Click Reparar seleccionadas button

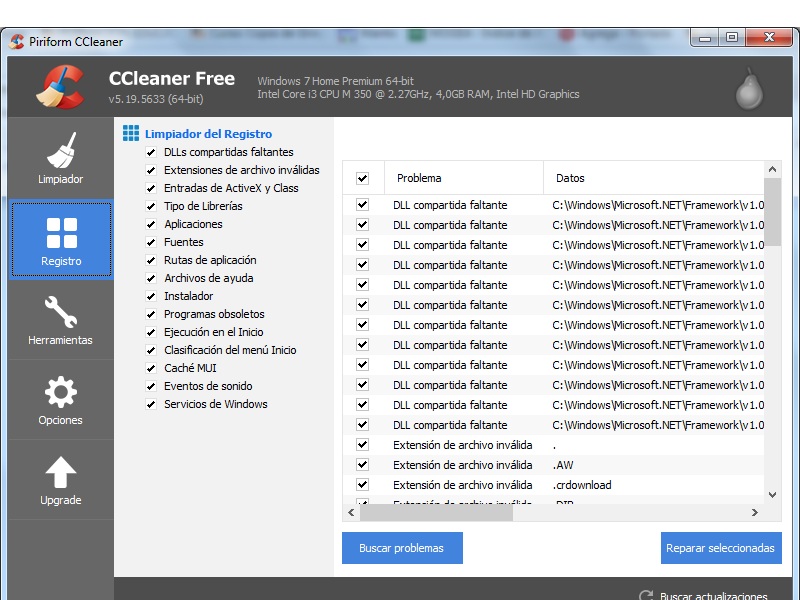(x=721, y=548)
